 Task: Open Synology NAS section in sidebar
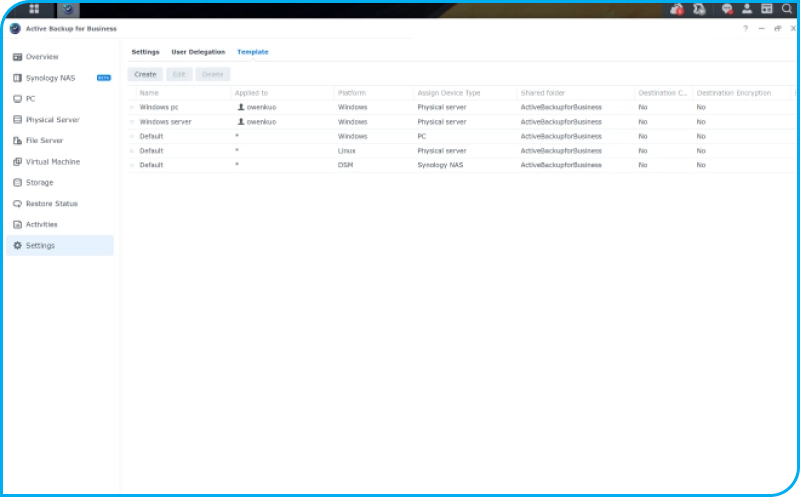point(60,78)
